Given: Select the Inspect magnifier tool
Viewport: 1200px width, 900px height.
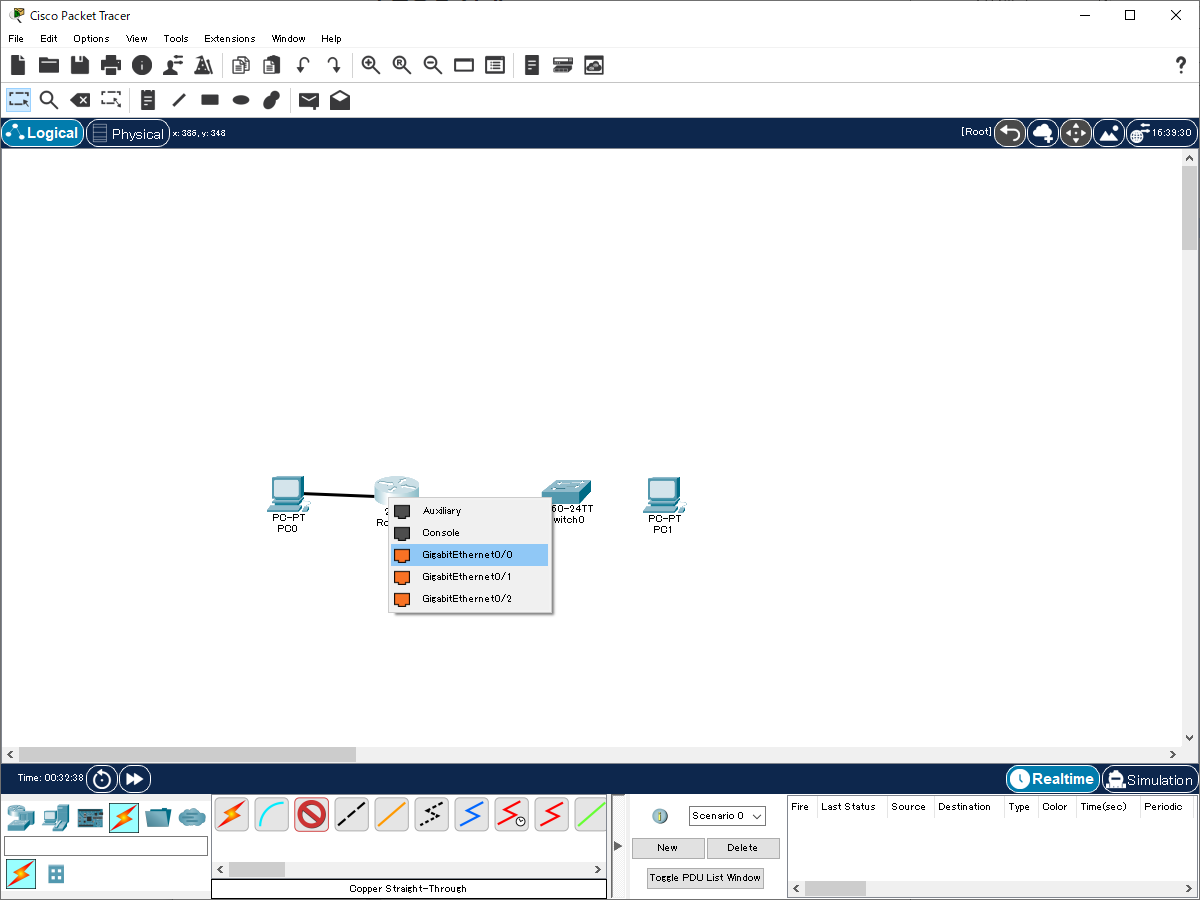Looking at the screenshot, I should 49,100.
